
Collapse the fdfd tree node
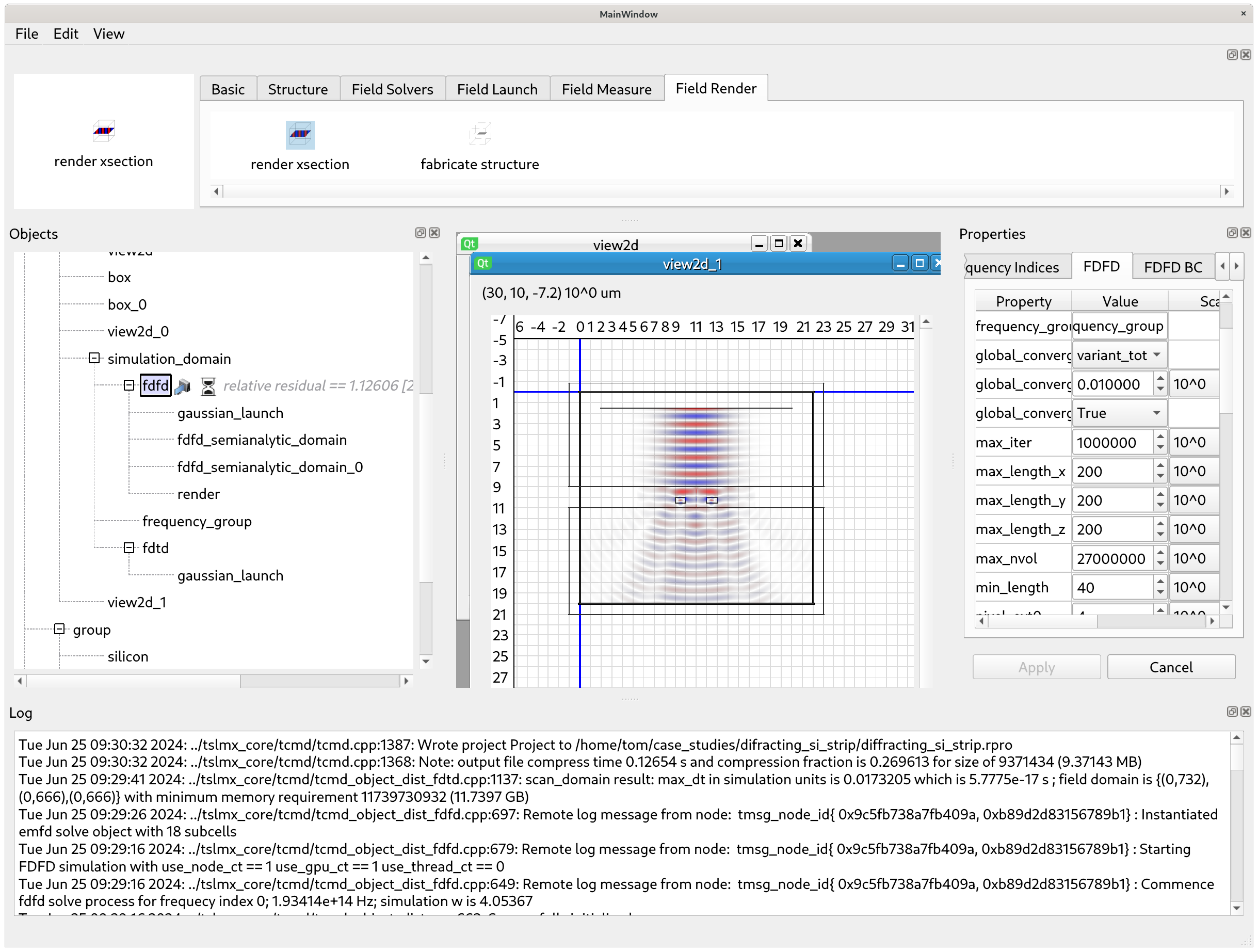(129, 385)
